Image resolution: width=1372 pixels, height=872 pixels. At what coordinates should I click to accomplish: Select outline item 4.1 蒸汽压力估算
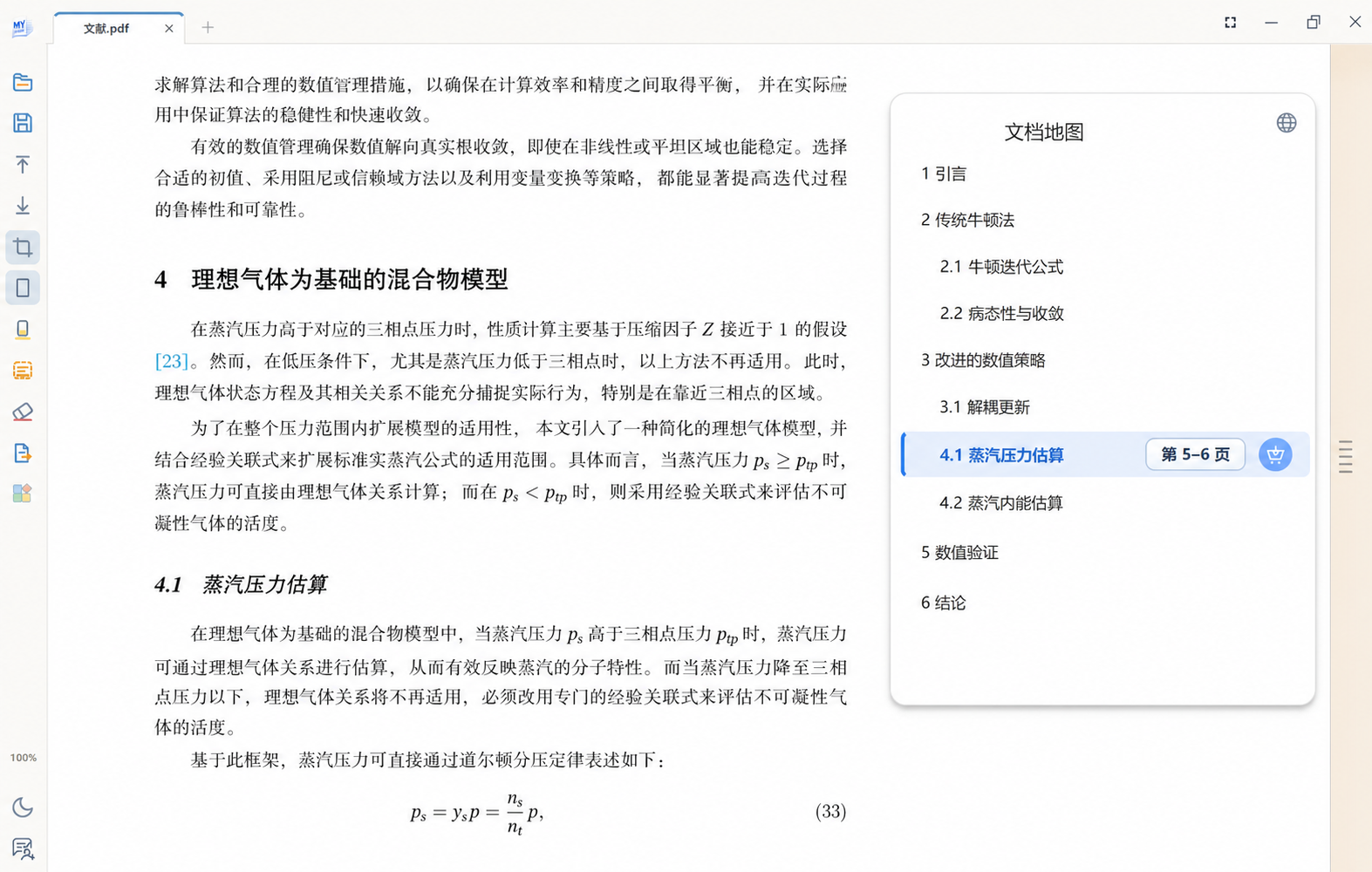1105,454
